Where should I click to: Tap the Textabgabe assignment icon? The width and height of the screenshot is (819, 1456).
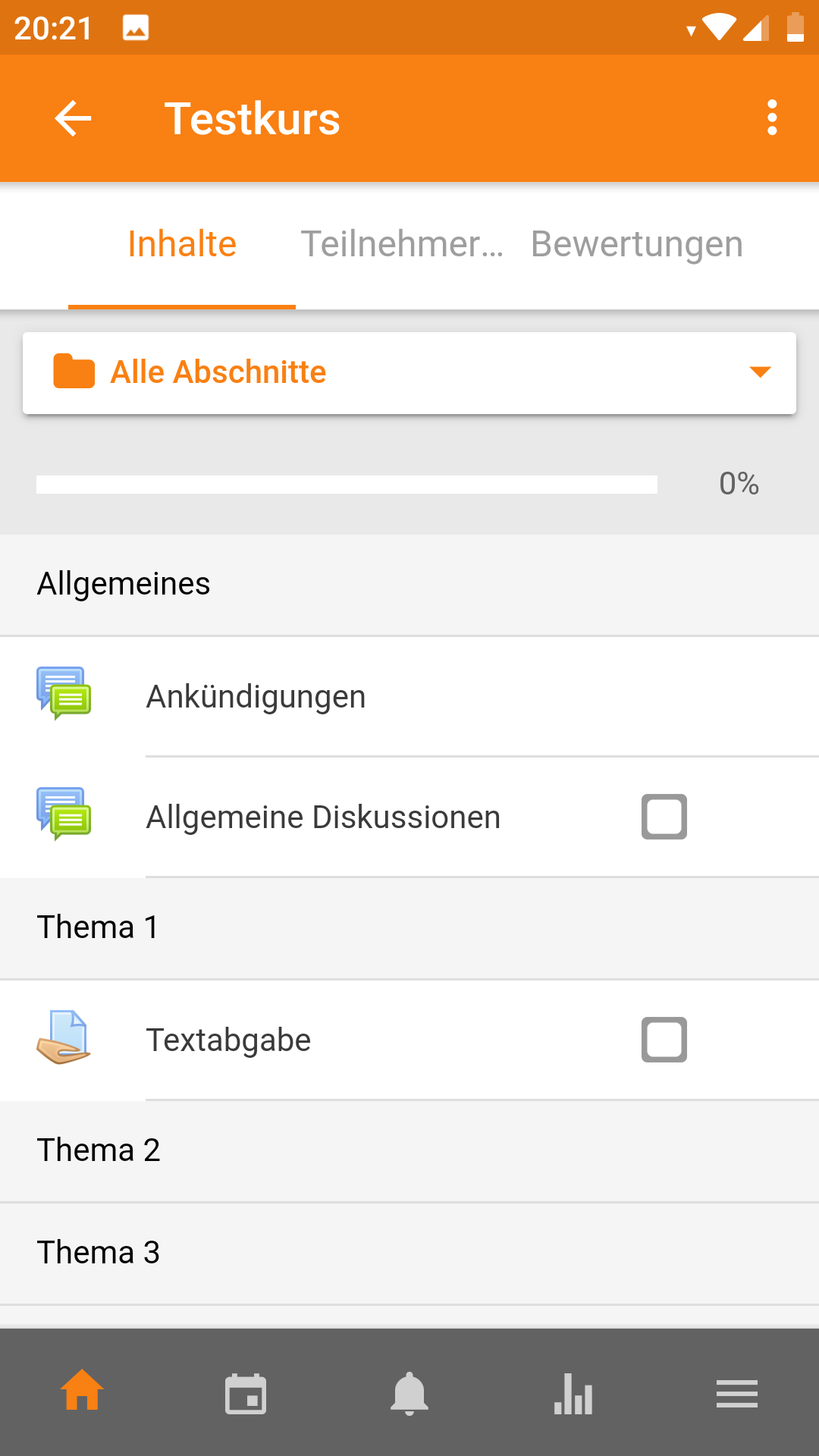pyautogui.click(x=64, y=1037)
